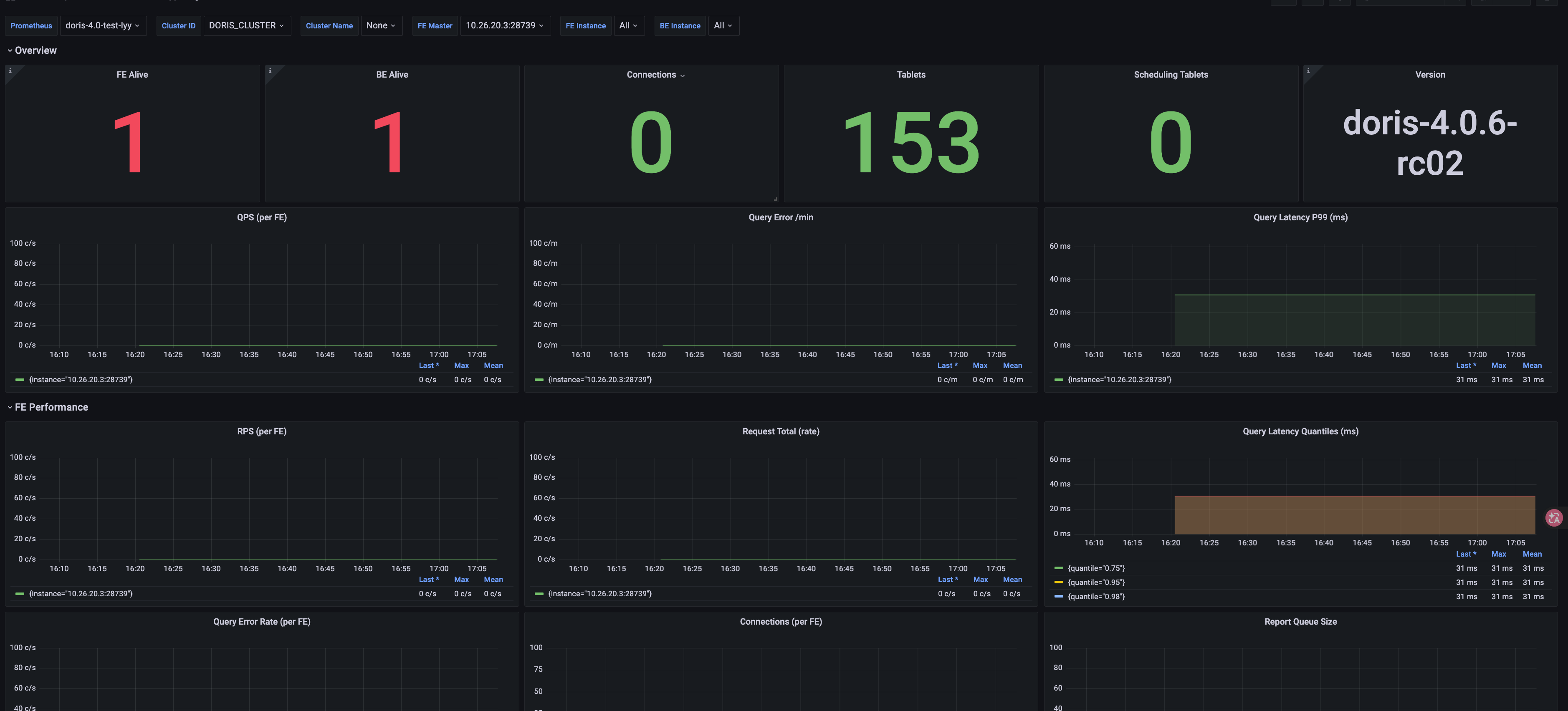Screen dimensions: 1568x711
Task: Sort QPS legend by Max column
Action: [461, 366]
